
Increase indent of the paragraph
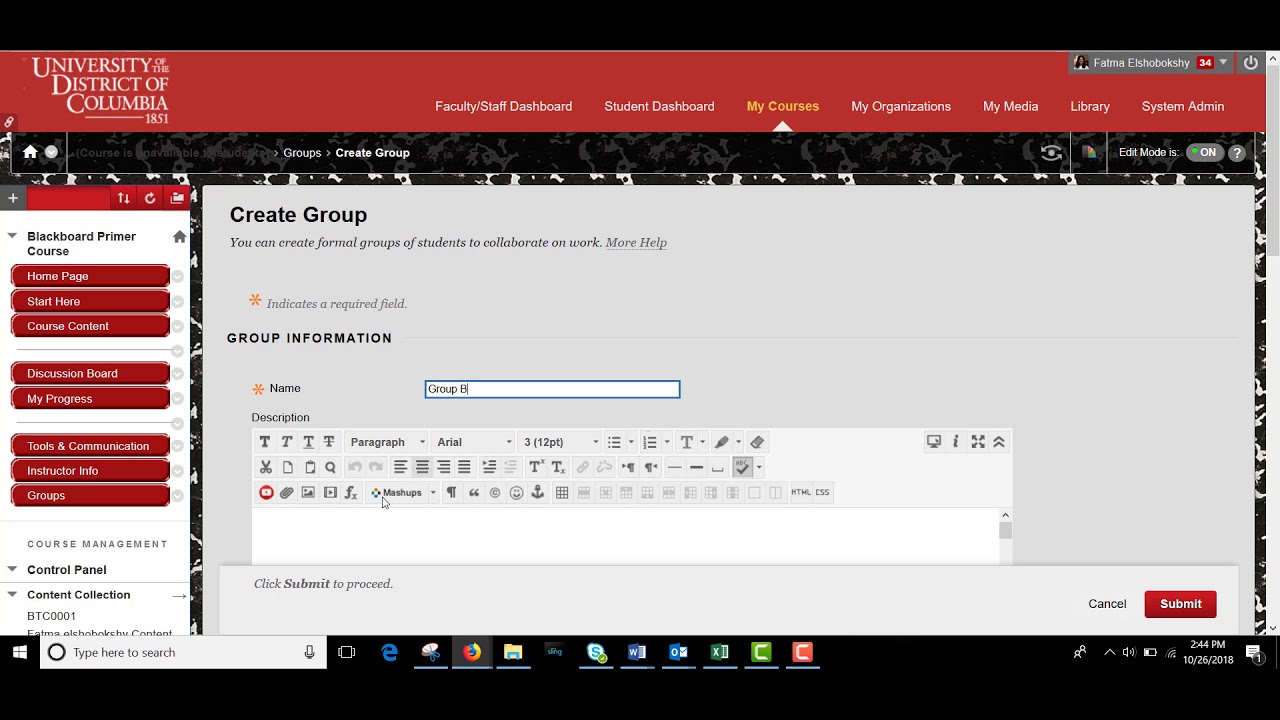pos(489,467)
